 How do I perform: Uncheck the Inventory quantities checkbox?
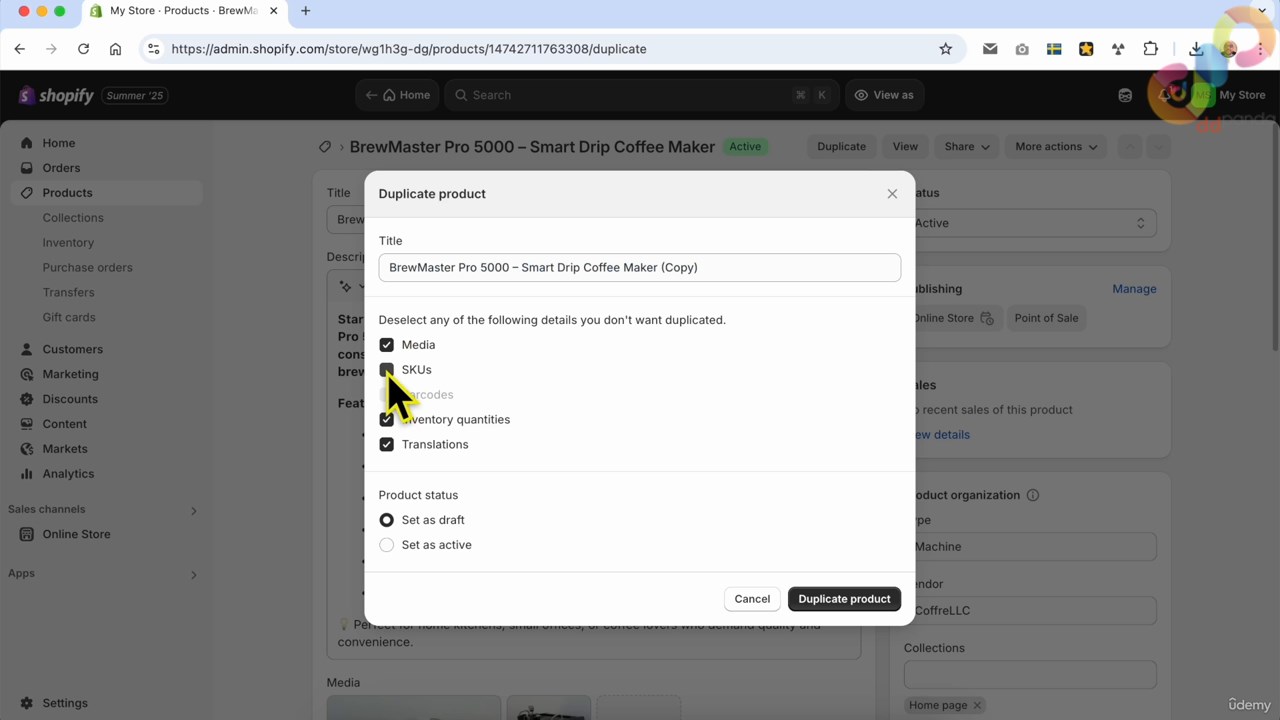tap(386, 420)
